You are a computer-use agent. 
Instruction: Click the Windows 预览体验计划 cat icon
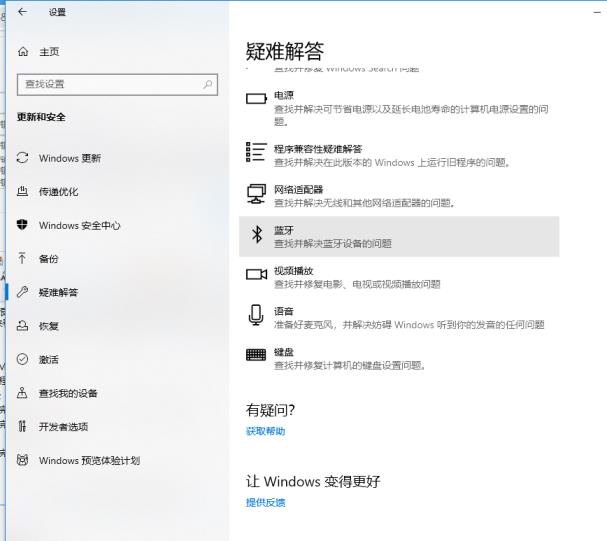click(22, 460)
